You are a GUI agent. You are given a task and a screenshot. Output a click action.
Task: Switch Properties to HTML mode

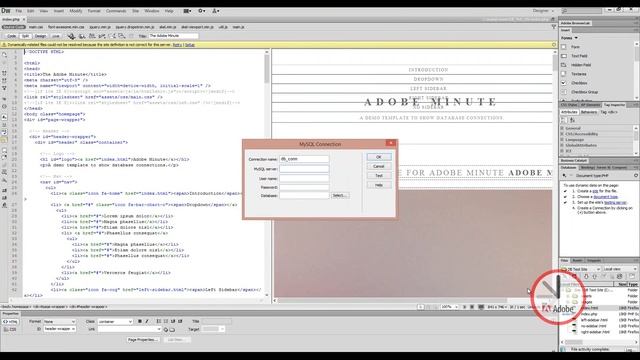click(x=10, y=322)
